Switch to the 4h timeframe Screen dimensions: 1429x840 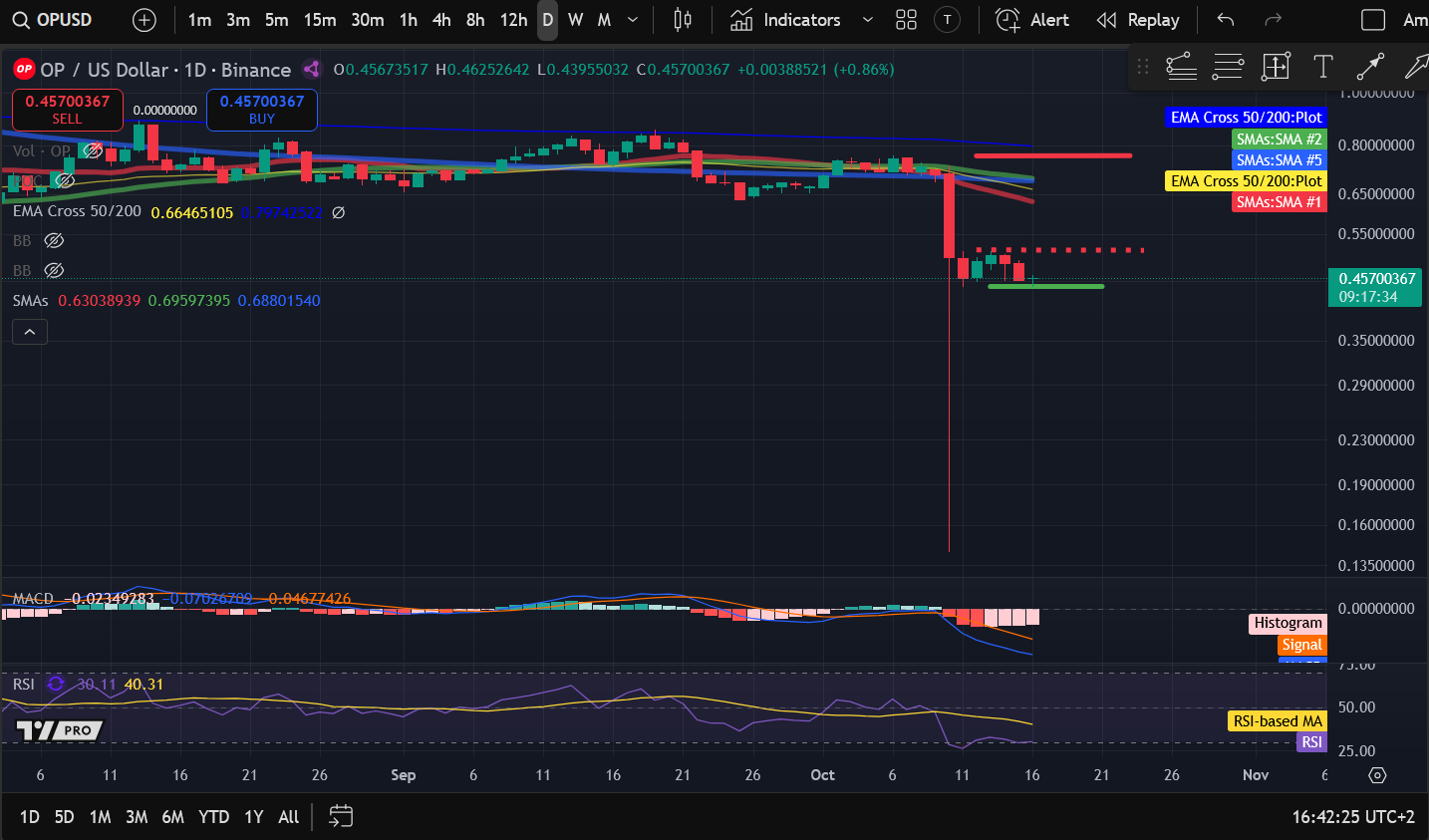click(x=441, y=20)
